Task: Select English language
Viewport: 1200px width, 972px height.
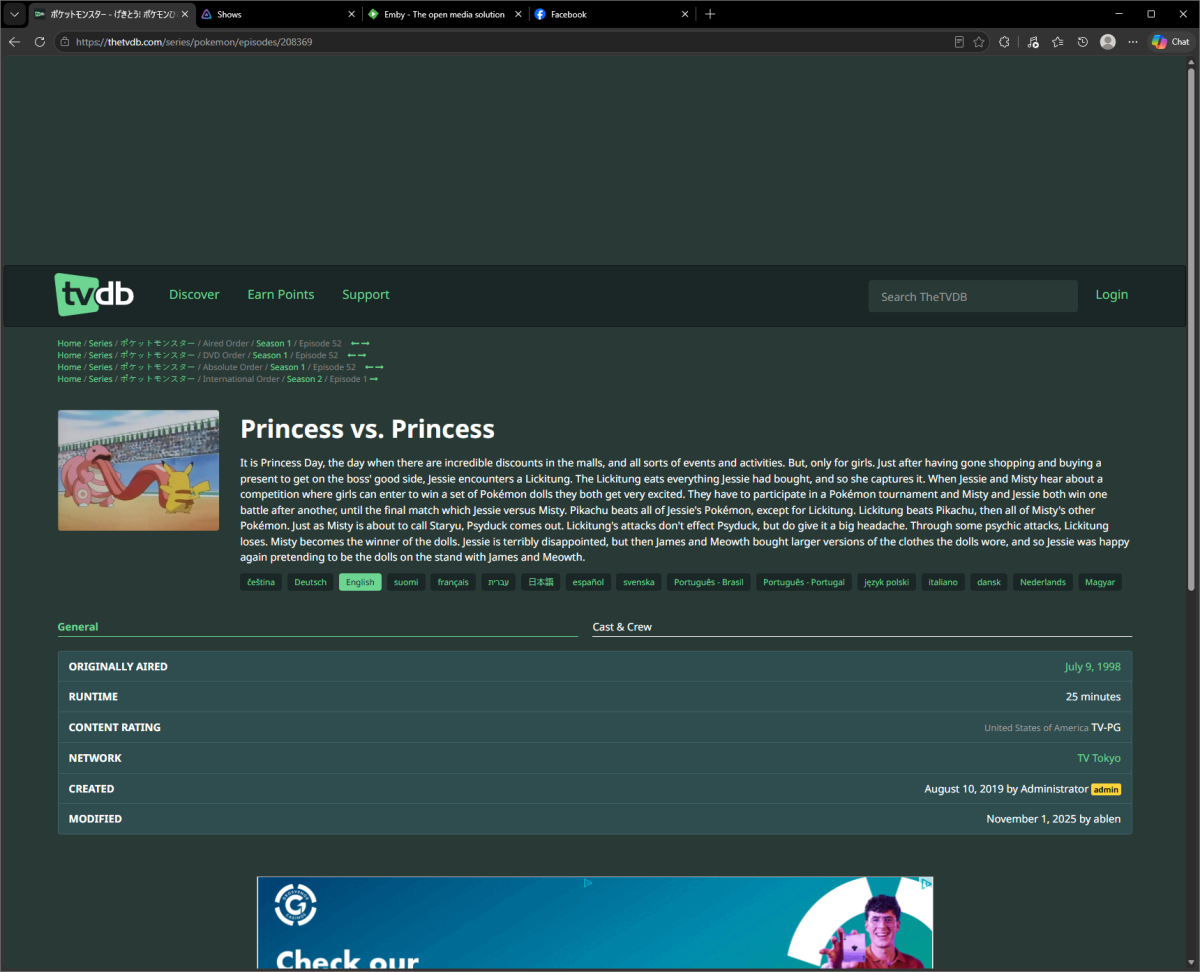Action: tap(360, 582)
